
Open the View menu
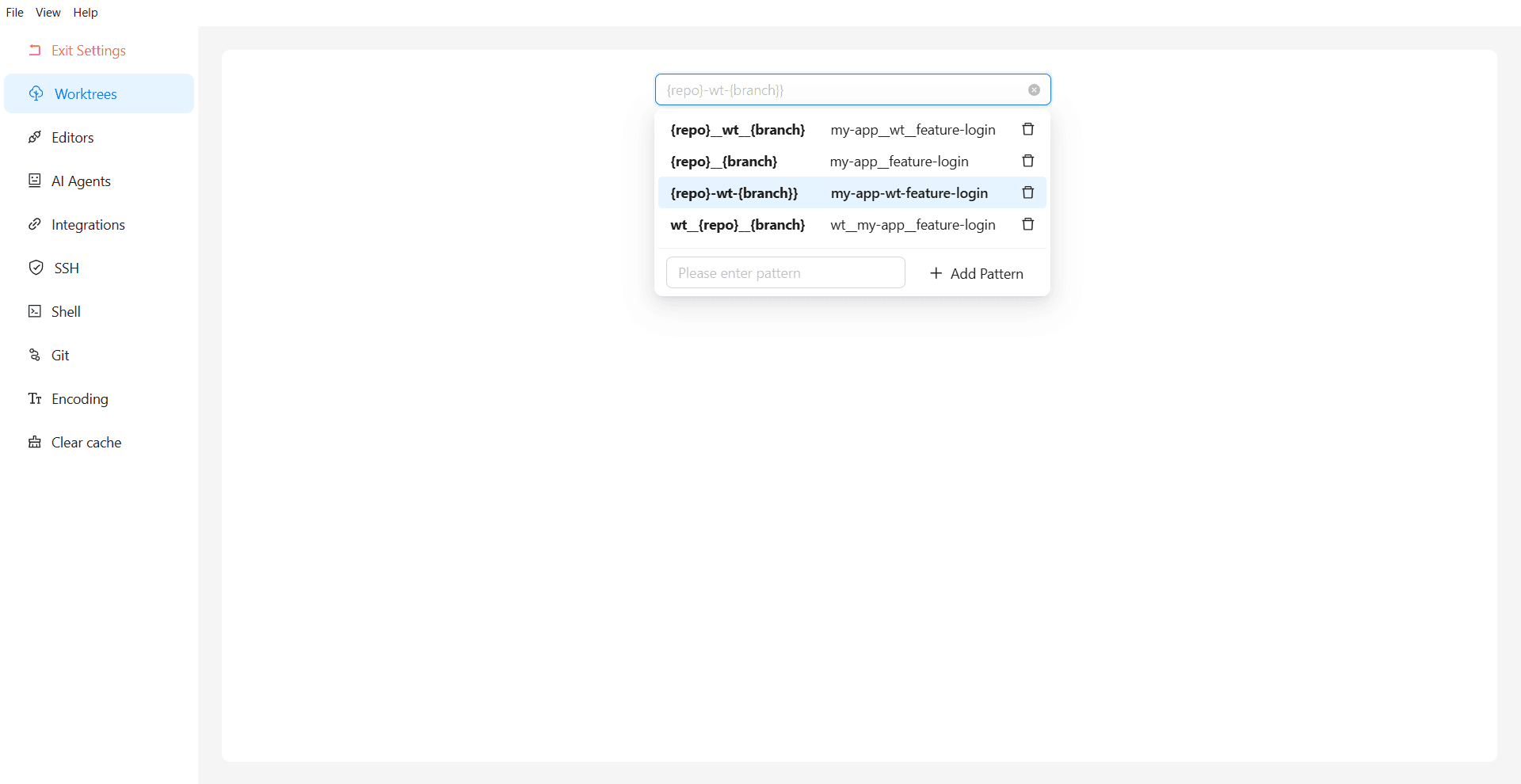tap(48, 13)
